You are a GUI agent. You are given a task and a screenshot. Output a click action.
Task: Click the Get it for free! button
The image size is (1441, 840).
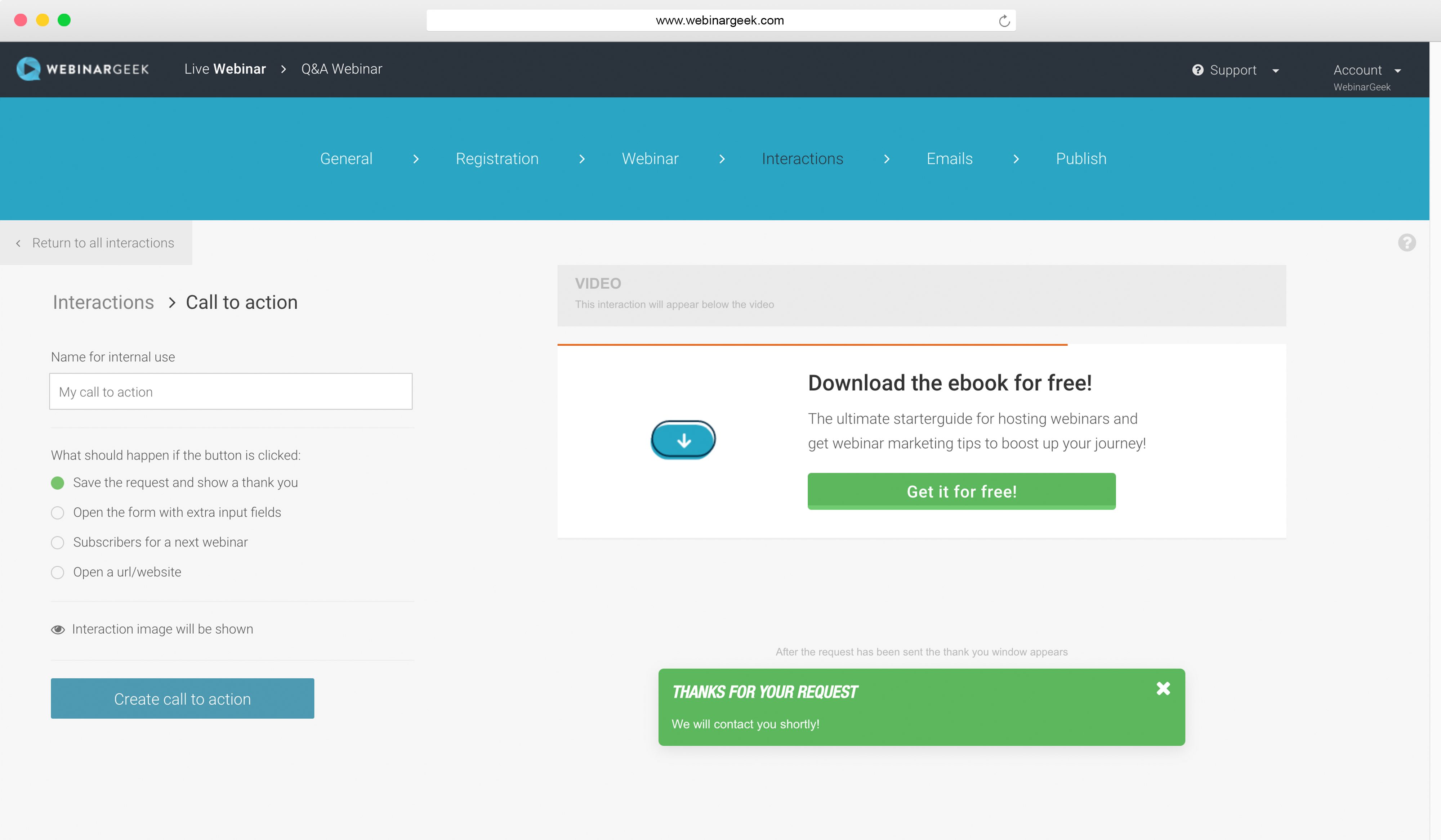(961, 491)
